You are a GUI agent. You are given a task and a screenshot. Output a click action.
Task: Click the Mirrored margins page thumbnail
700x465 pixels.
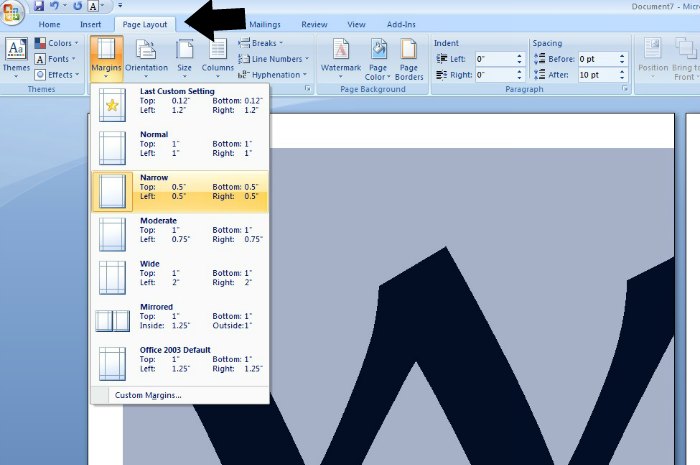tap(112, 320)
